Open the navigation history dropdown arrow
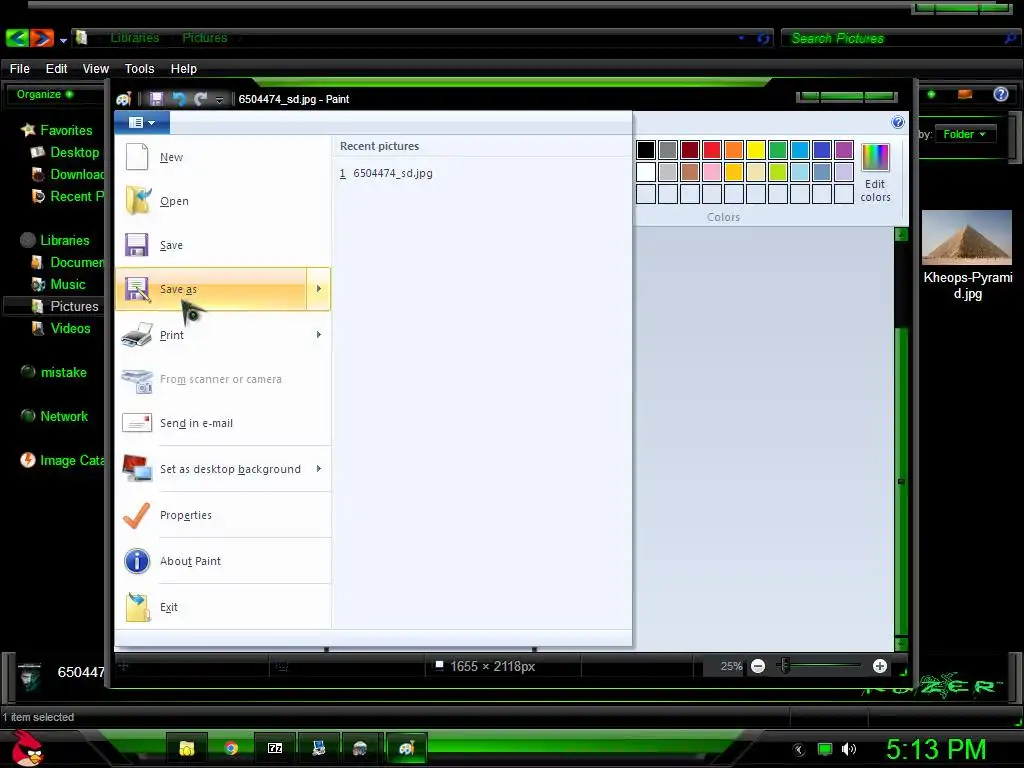Image resolution: width=1024 pixels, height=768 pixels. click(x=63, y=40)
